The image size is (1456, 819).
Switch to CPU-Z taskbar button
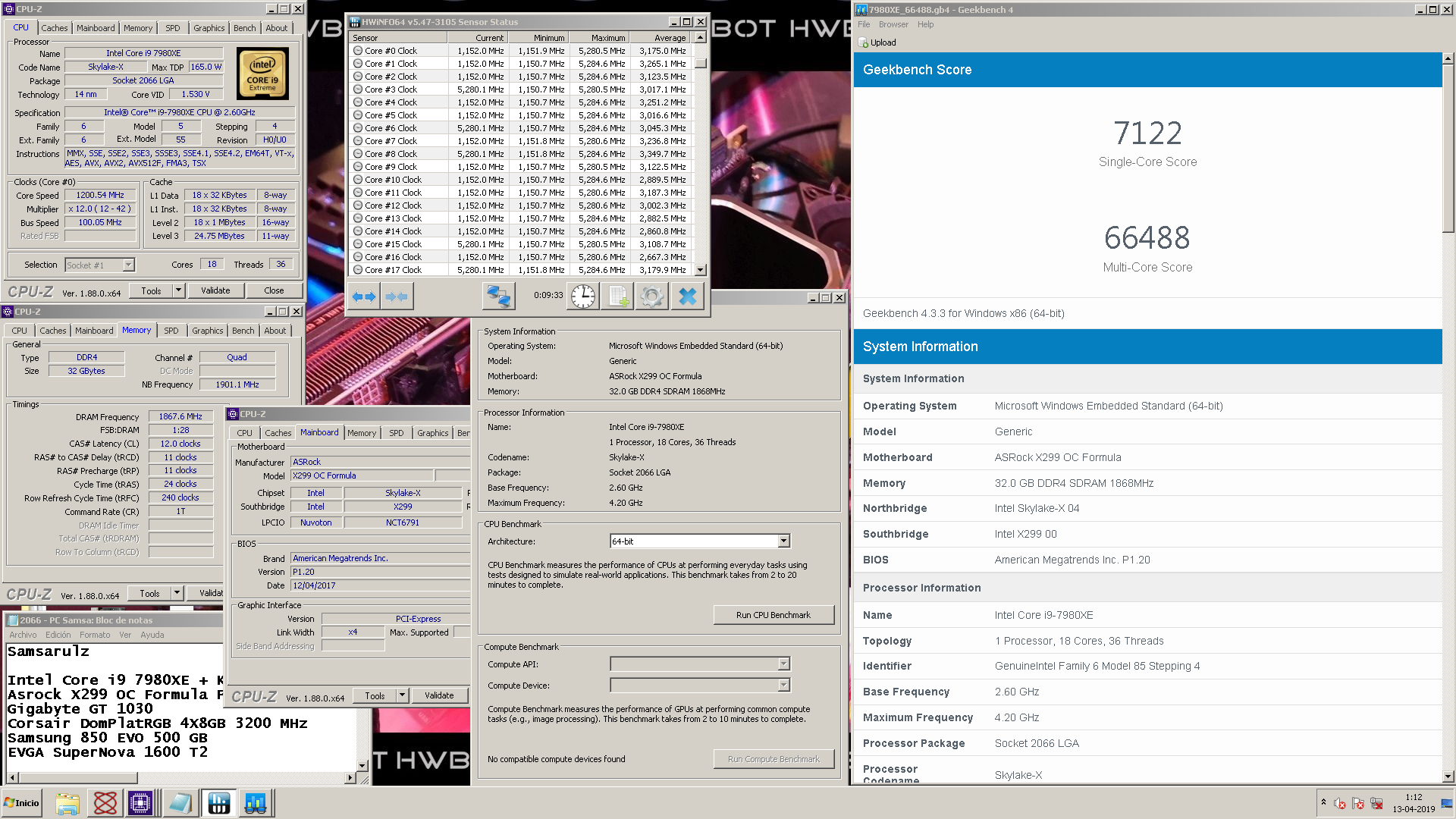(141, 803)
